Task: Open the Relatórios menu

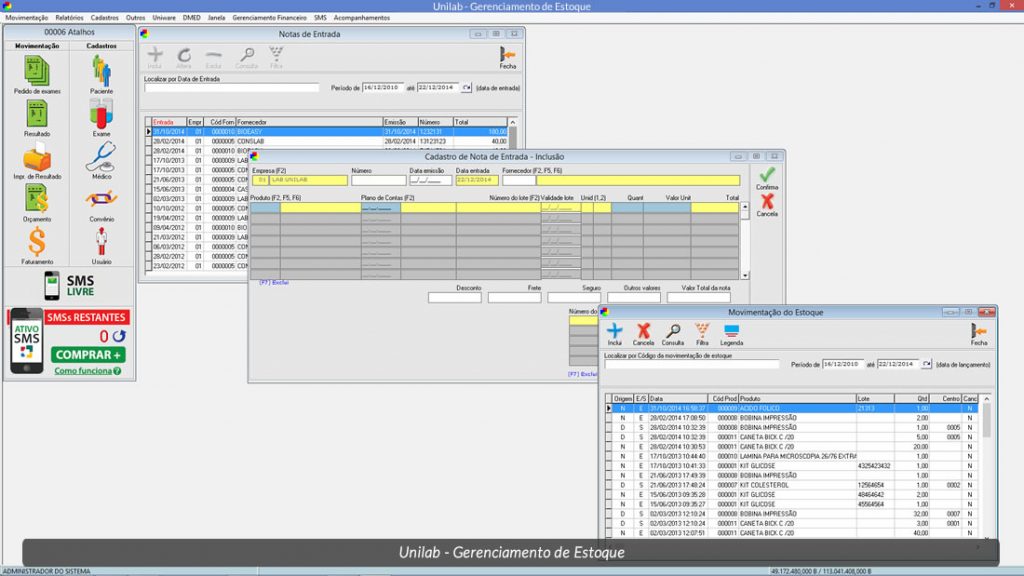Action: pos(70,18)
